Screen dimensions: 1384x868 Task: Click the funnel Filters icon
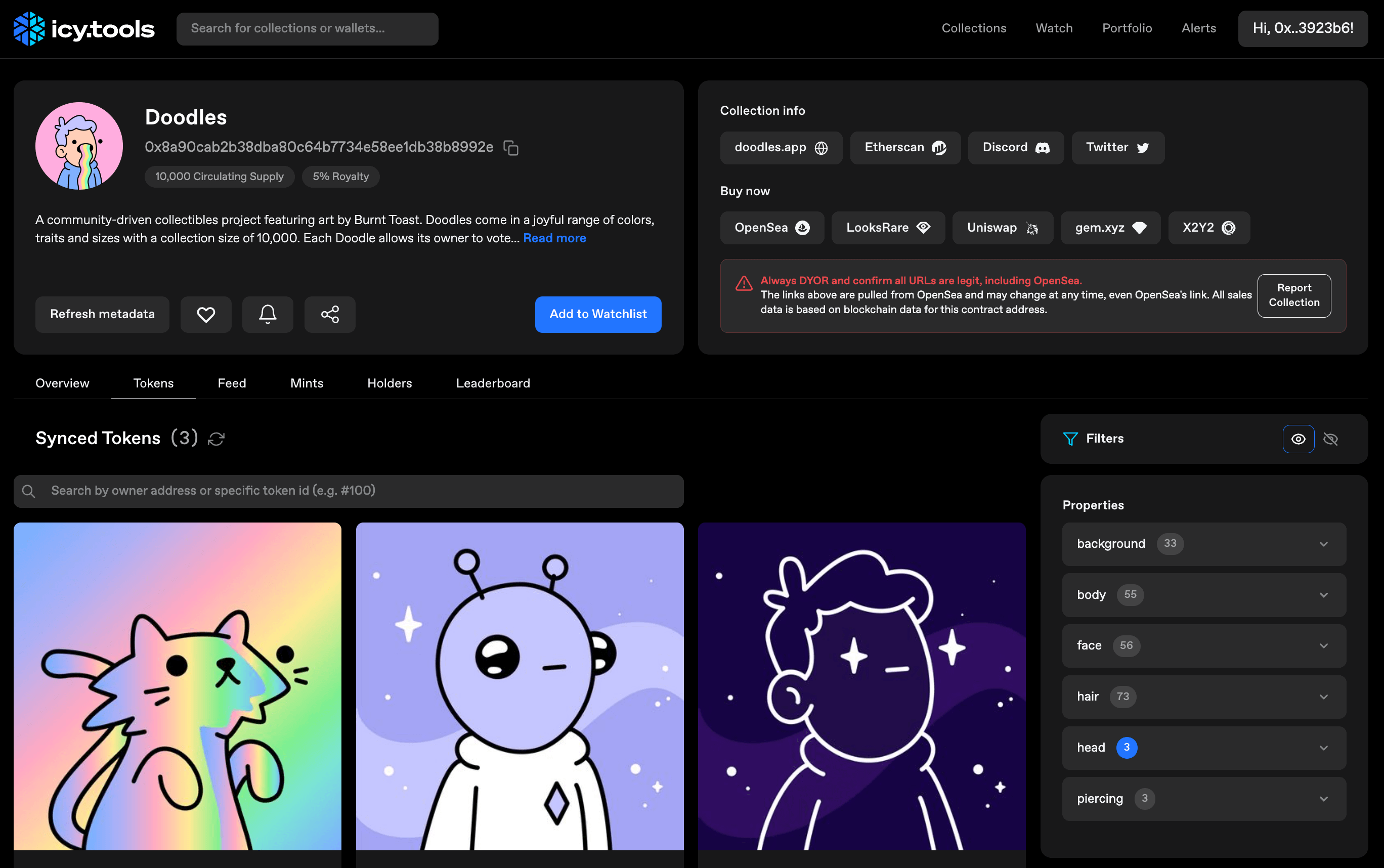1070,439
